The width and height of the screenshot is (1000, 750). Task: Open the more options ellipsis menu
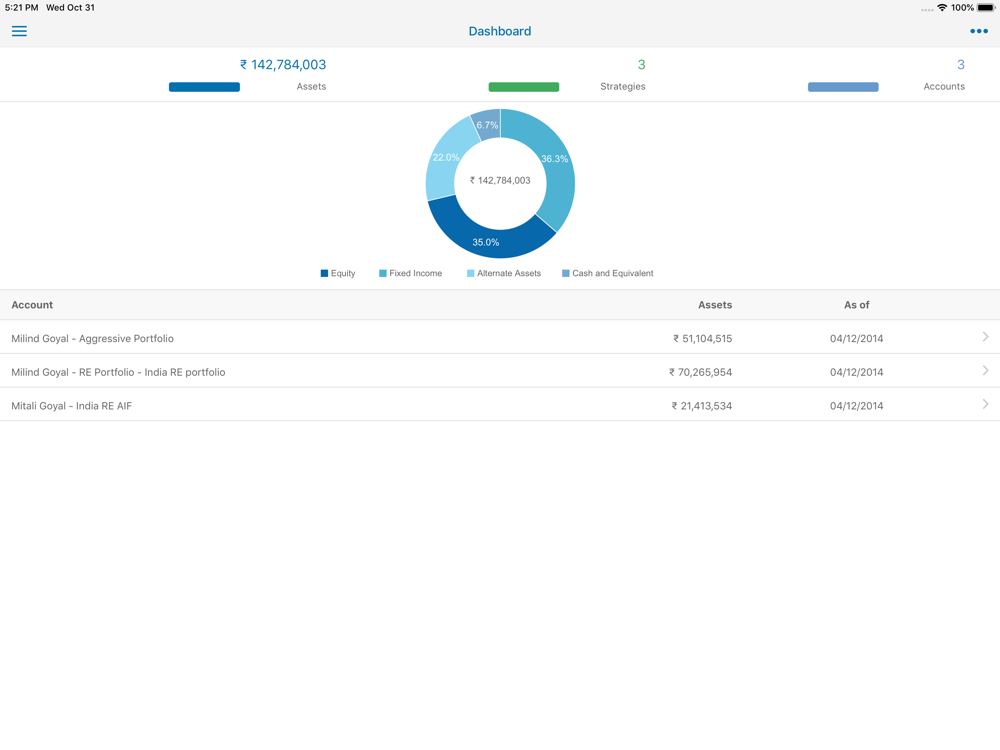tap(978, 31)
